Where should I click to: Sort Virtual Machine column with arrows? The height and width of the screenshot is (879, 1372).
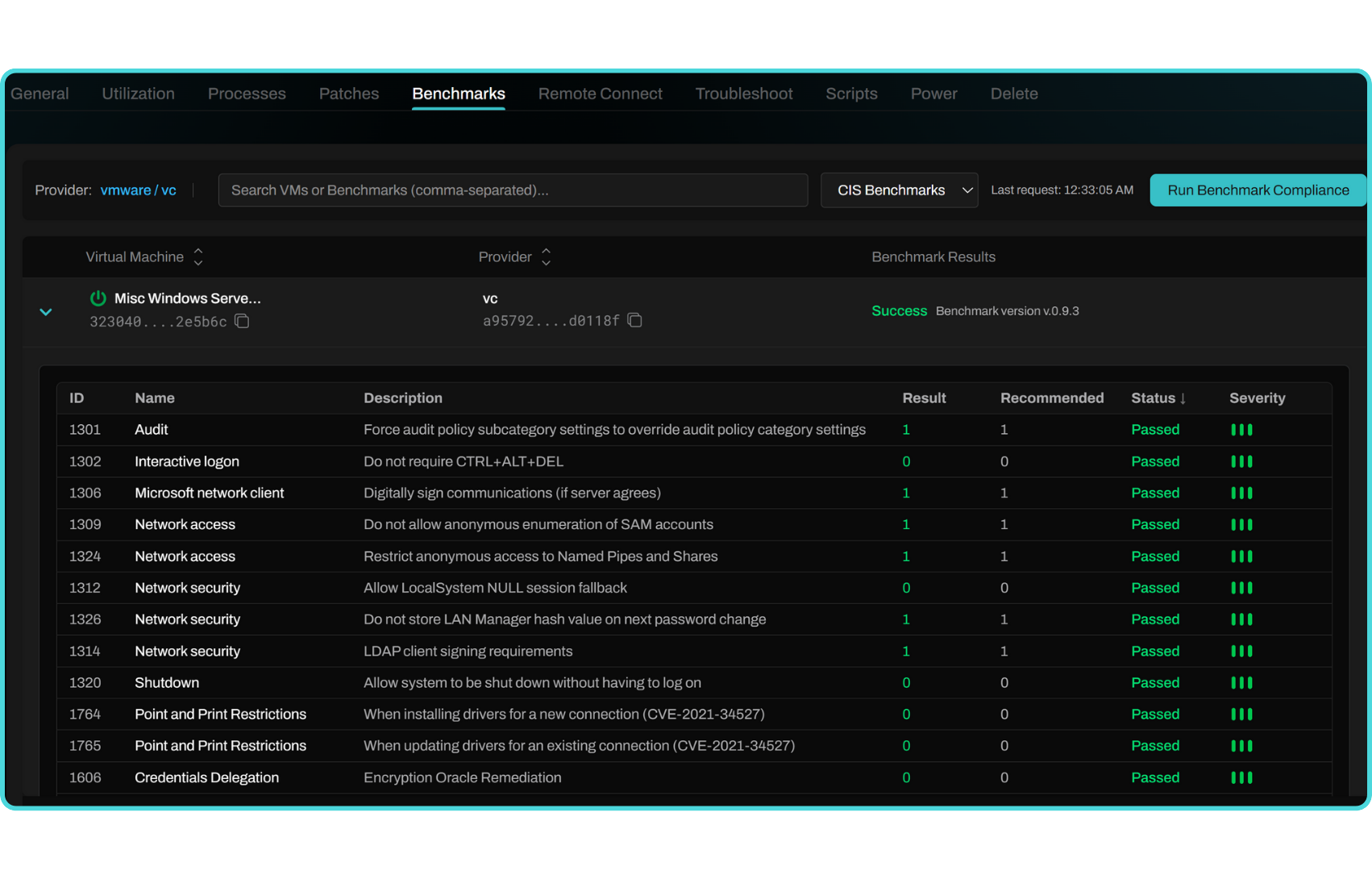click(x=198, y=257)
